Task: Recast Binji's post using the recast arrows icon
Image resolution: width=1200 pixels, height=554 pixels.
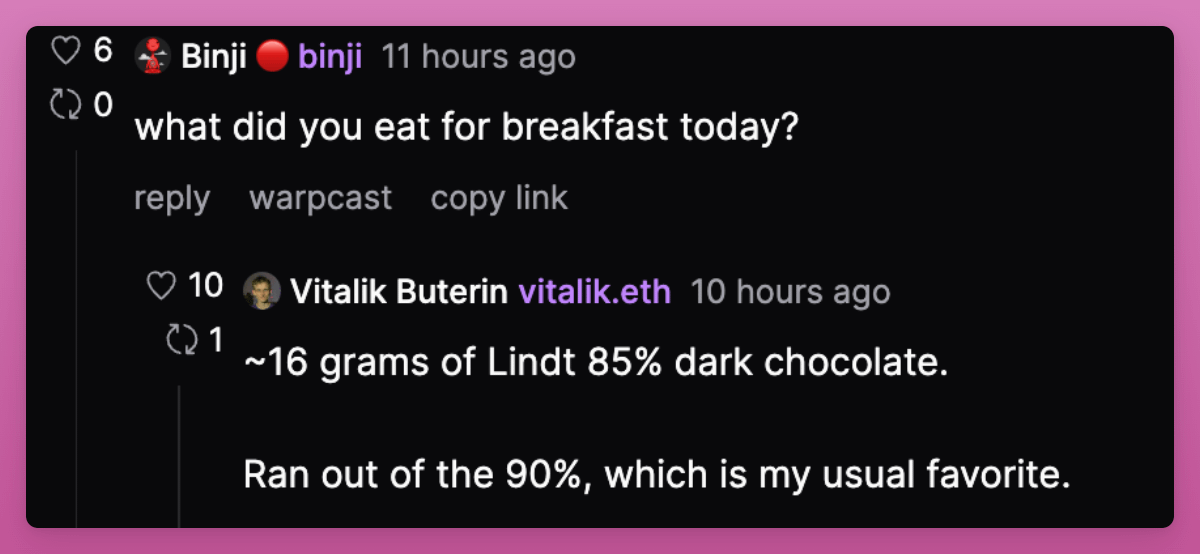Action: tap(66, 105)
